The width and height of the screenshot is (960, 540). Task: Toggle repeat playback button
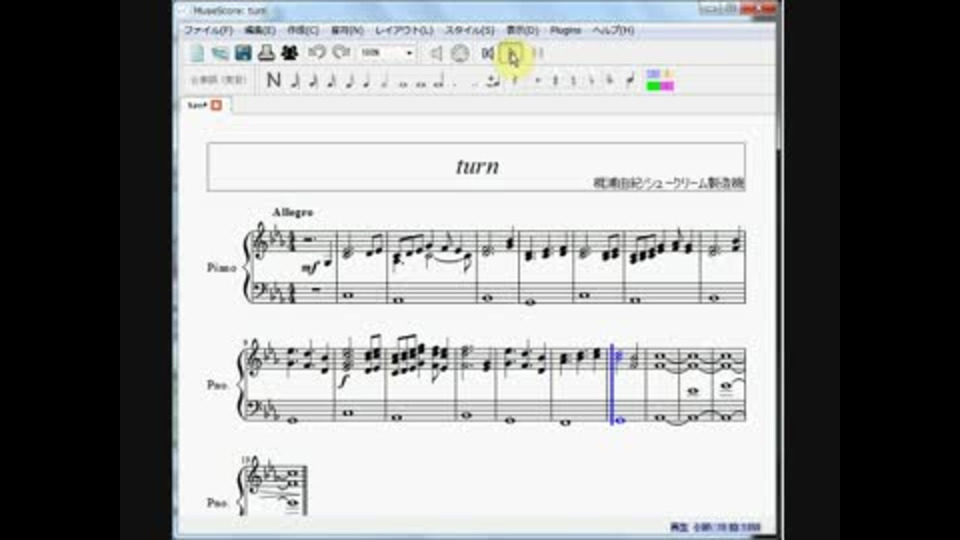(x=538, y=53)
